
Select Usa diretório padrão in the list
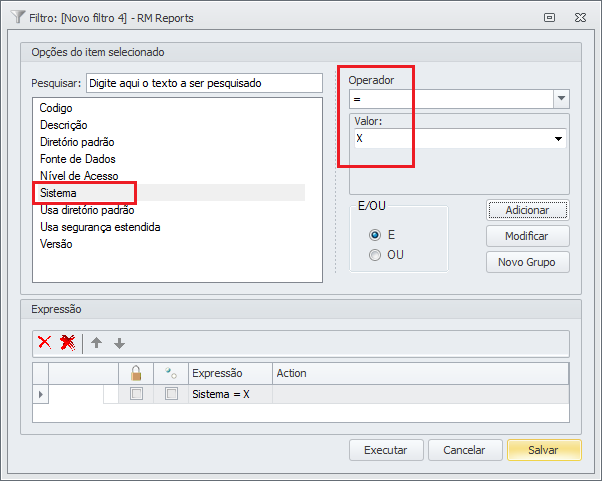(87, 210)
